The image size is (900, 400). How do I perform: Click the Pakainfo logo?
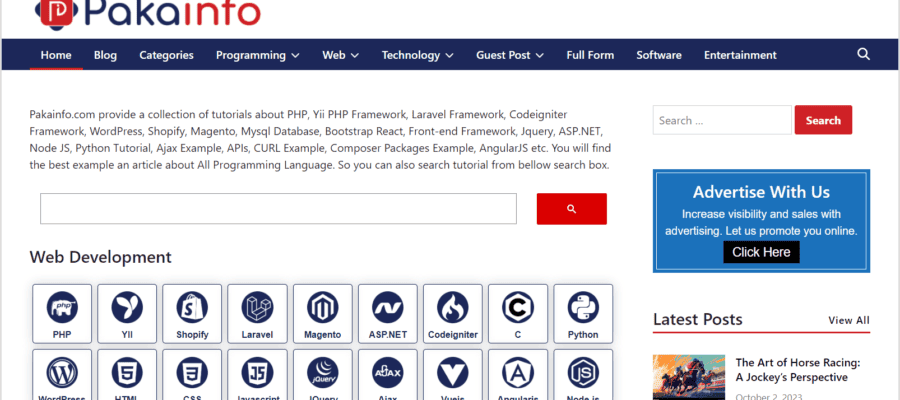coord(148,13)
